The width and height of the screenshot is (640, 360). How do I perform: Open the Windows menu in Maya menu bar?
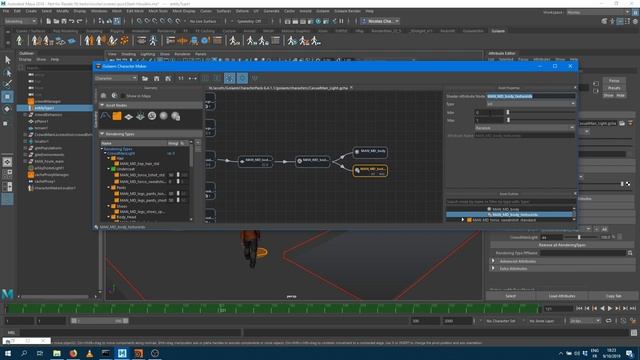tap(99, 11)
